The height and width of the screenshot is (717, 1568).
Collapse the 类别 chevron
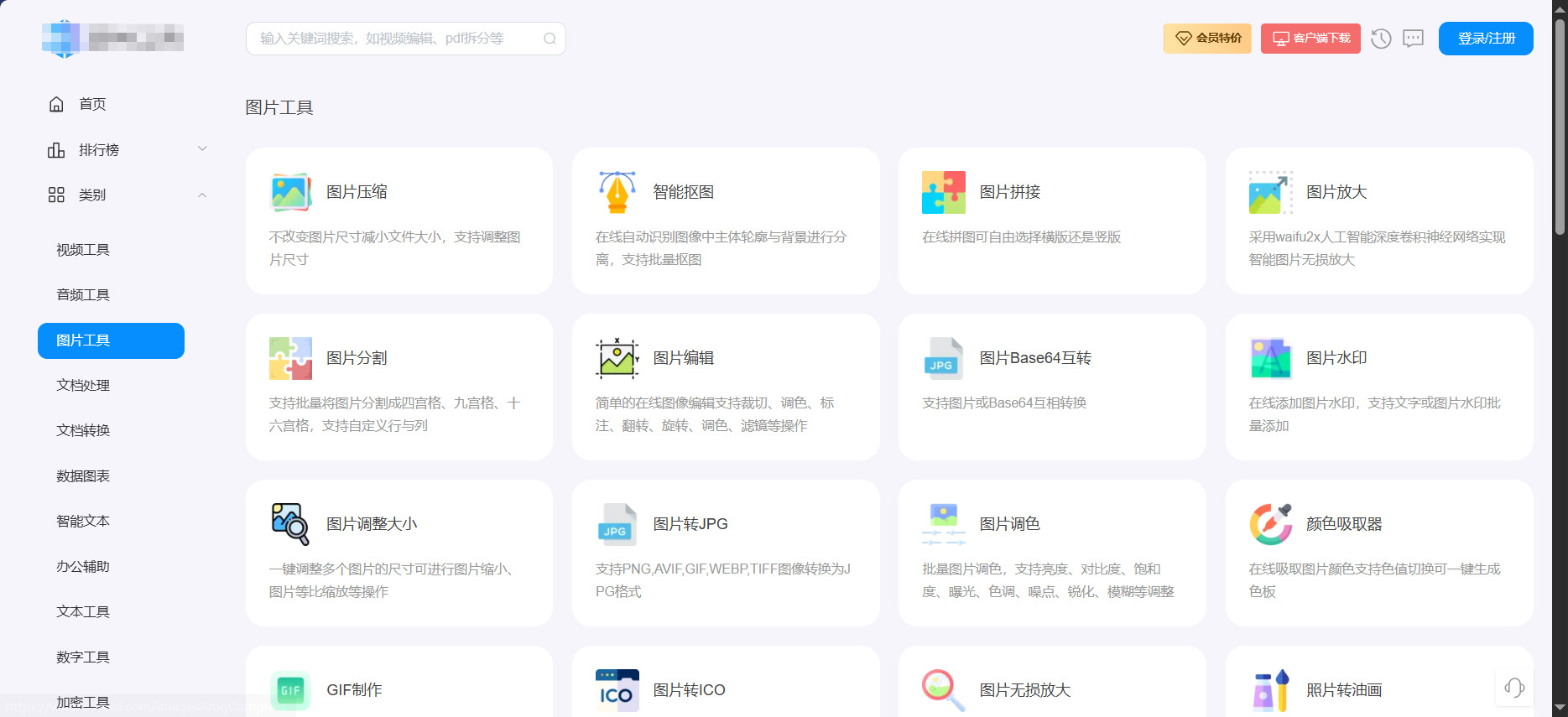coord(202,195)
